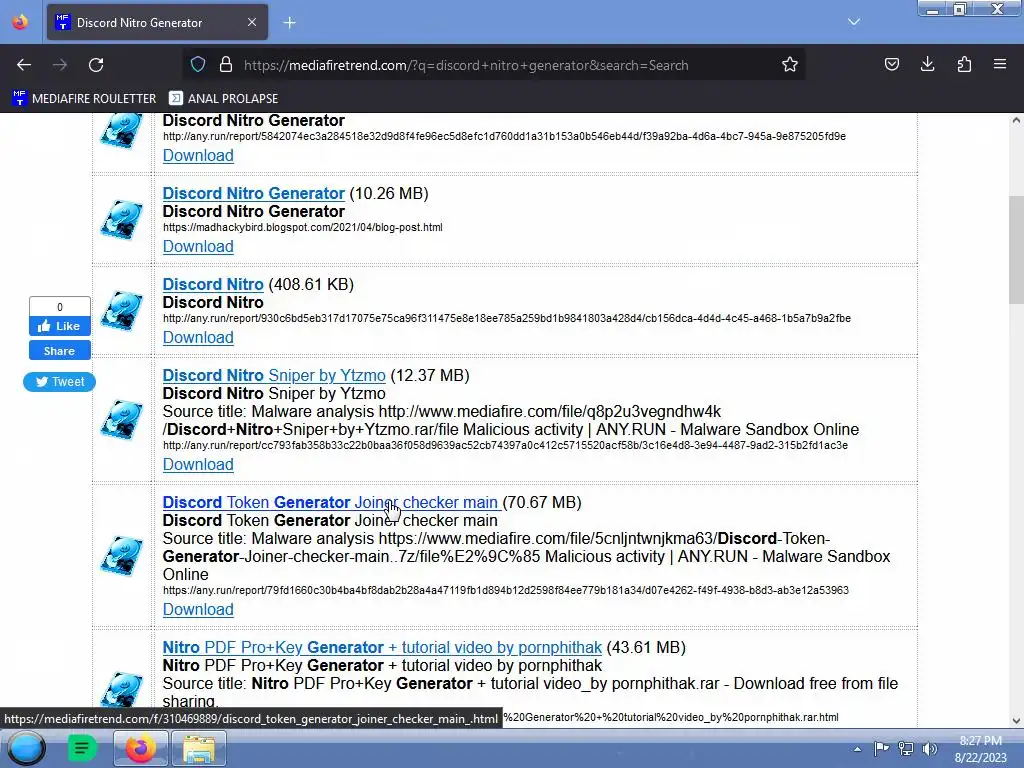The width and height of the screenshot is (1024, 768).
Task: Open the MEDIAFIRE ROULETTER bookmark
Action: pyautogui.click(x=84, y=99)
